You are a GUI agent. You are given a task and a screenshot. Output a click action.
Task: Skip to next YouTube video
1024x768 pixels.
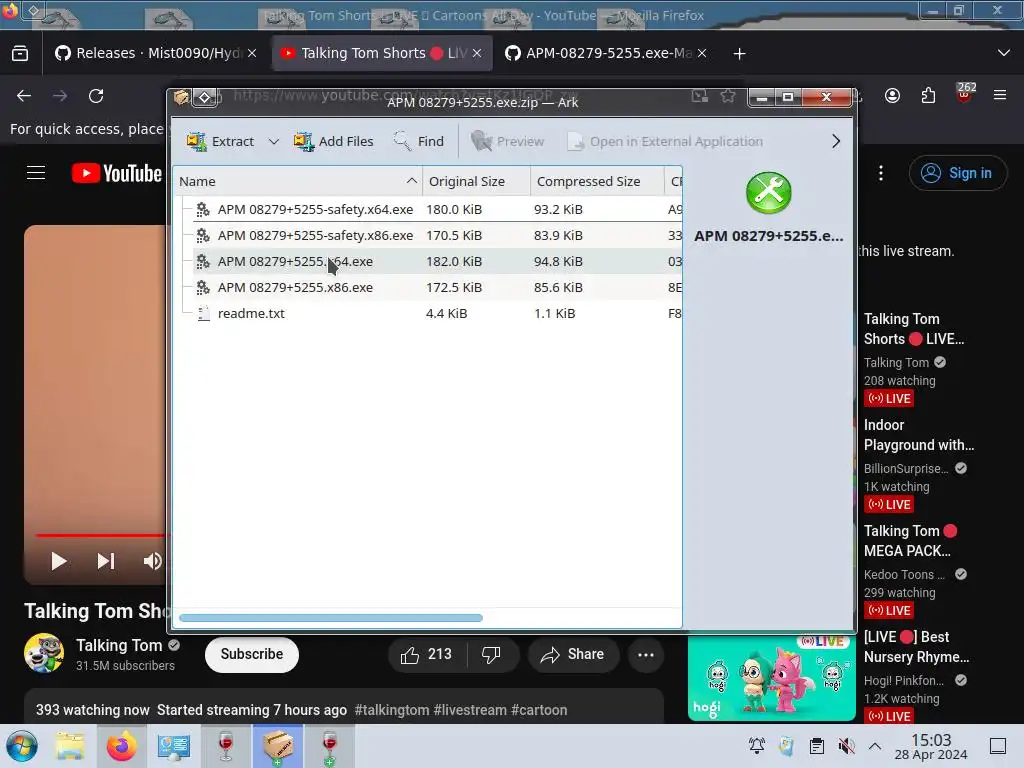105,561
